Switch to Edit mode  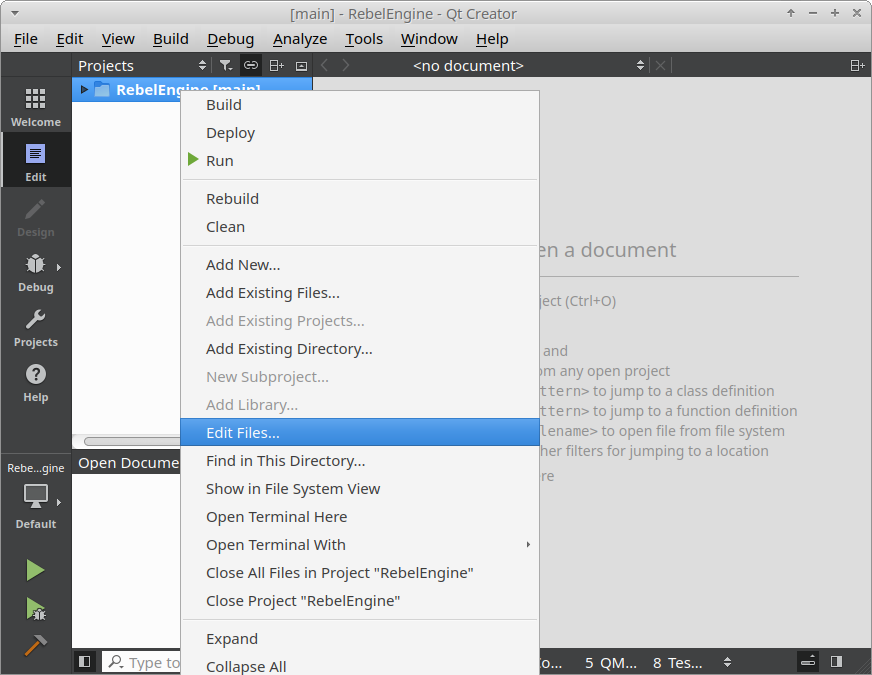36,162
